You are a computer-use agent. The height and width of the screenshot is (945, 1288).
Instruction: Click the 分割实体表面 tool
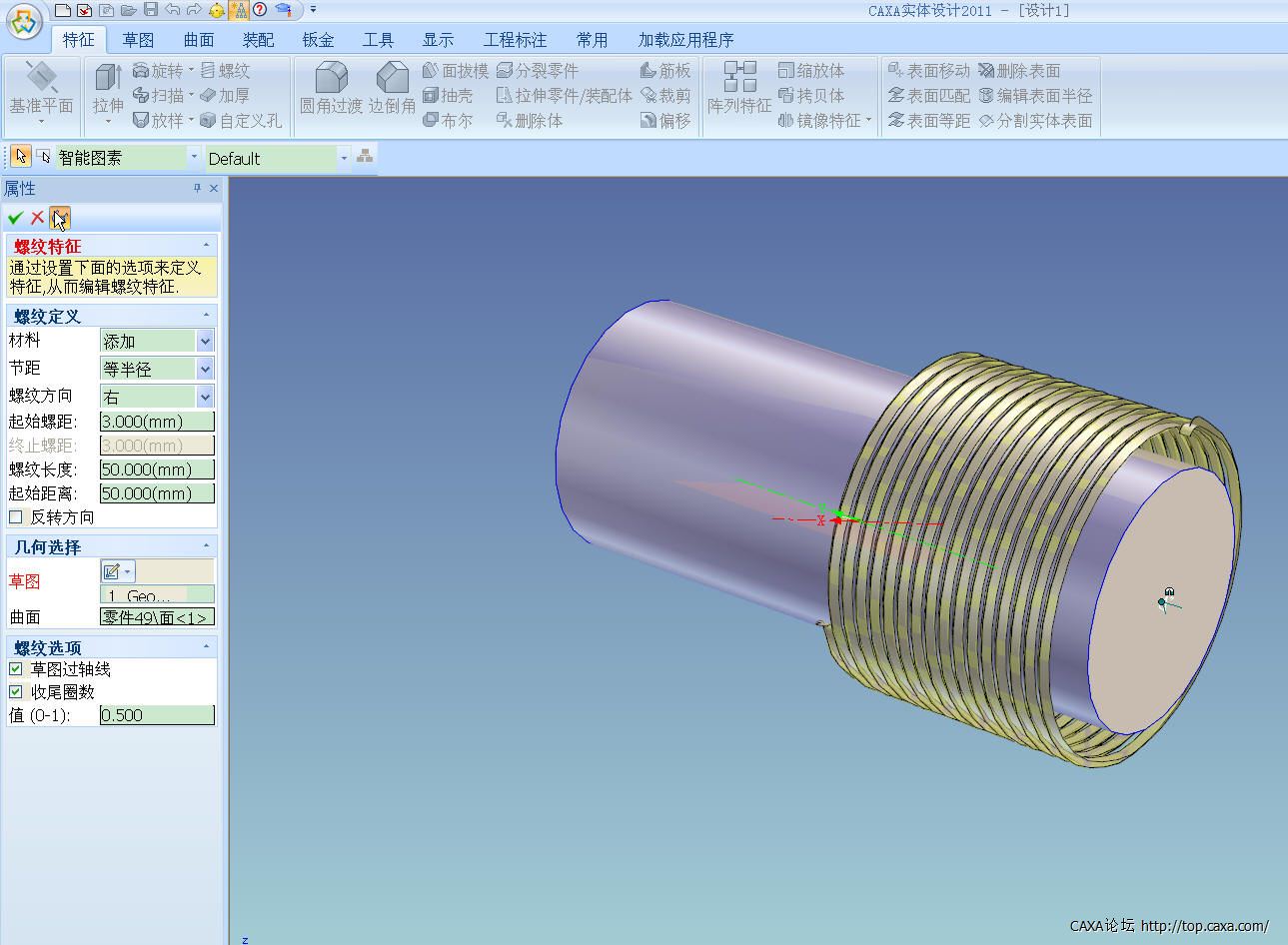1035,121
